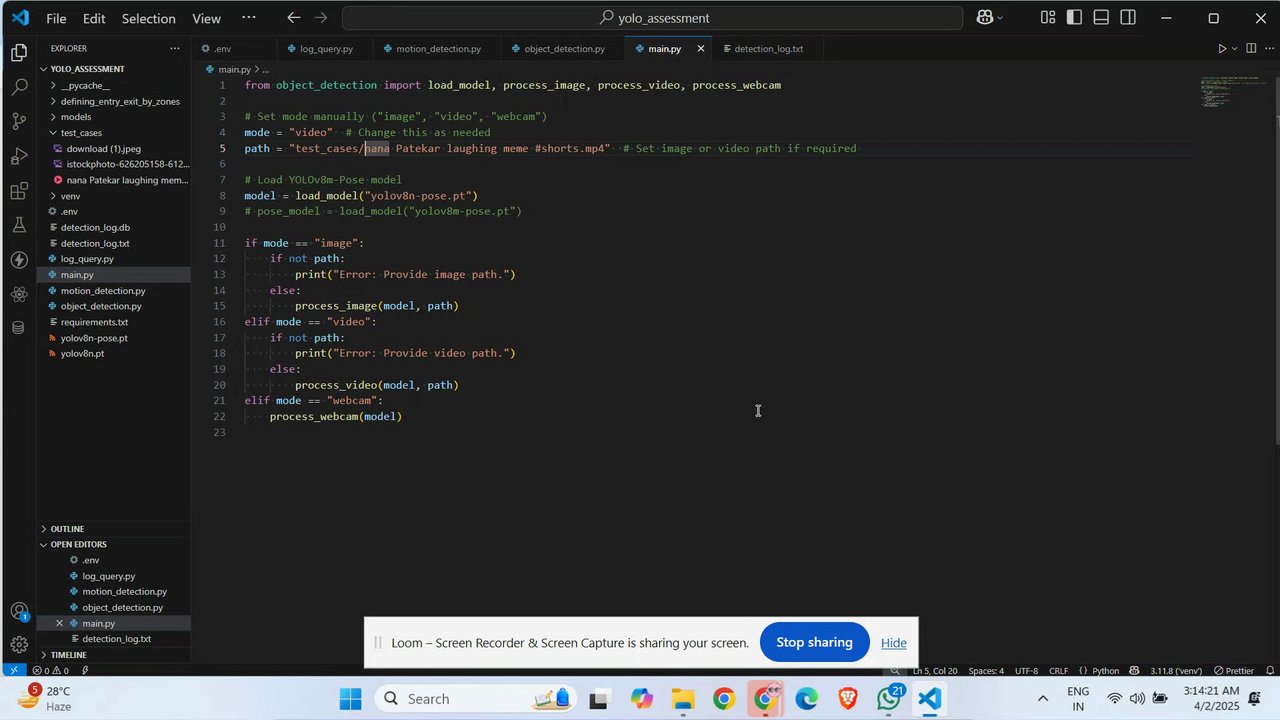
Task: Open the editor More Actions ellipsis
Action: 1268,48
